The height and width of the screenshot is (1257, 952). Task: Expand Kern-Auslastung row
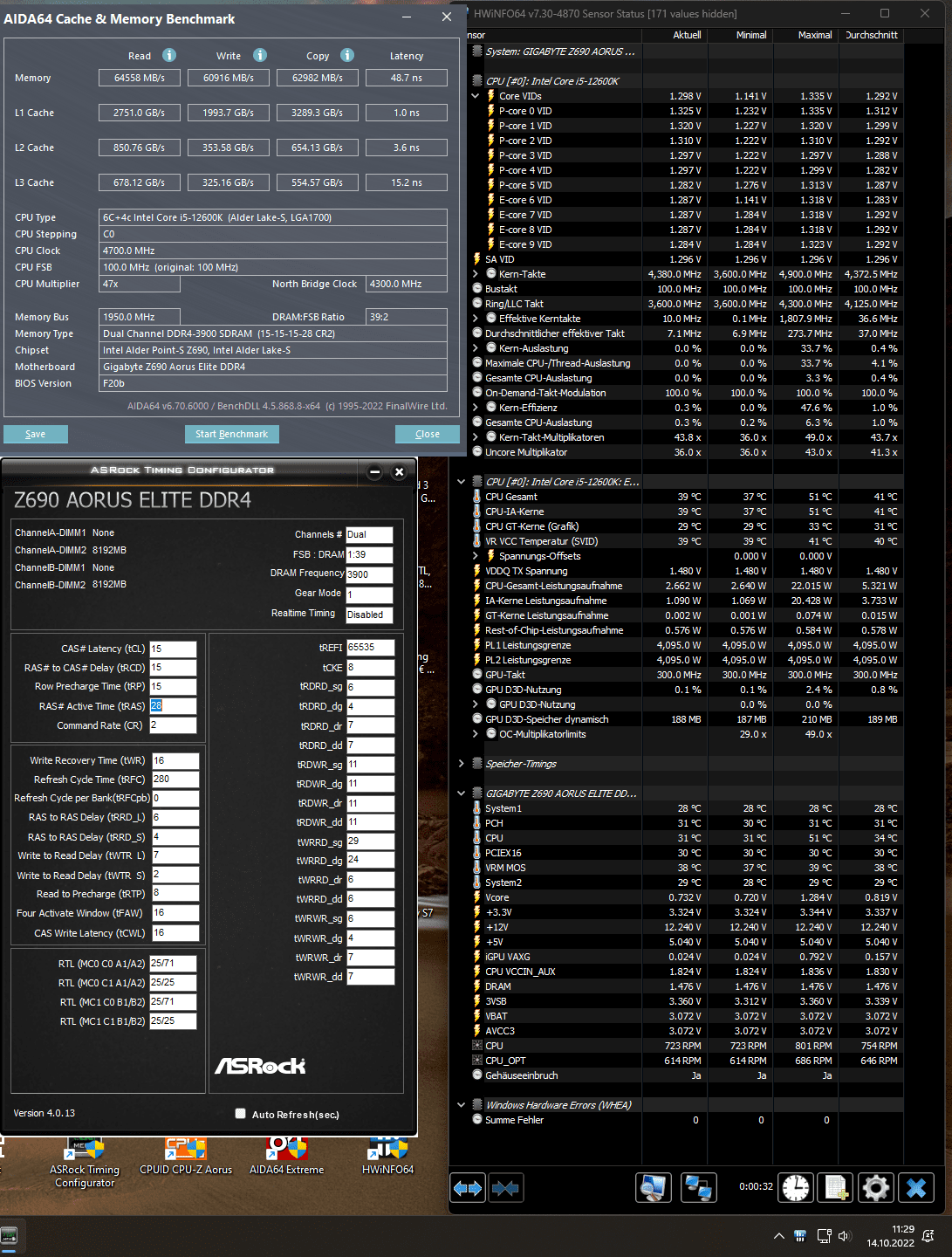(476, 348)
